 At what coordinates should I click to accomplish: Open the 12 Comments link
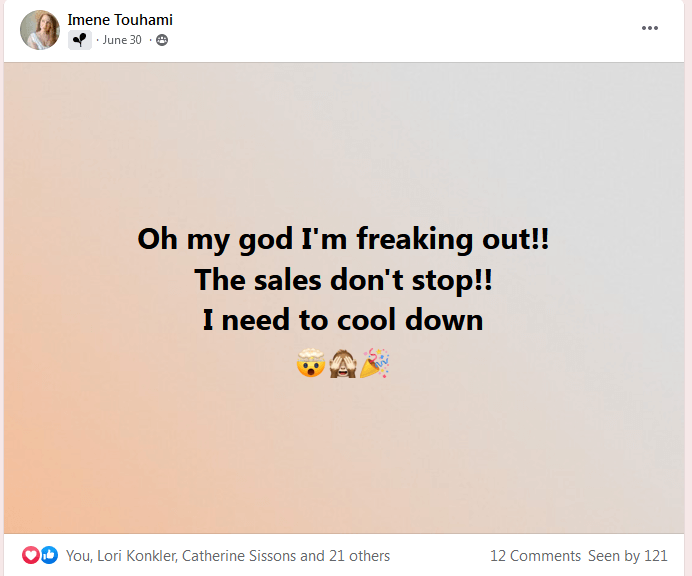(x=535, y=556)
